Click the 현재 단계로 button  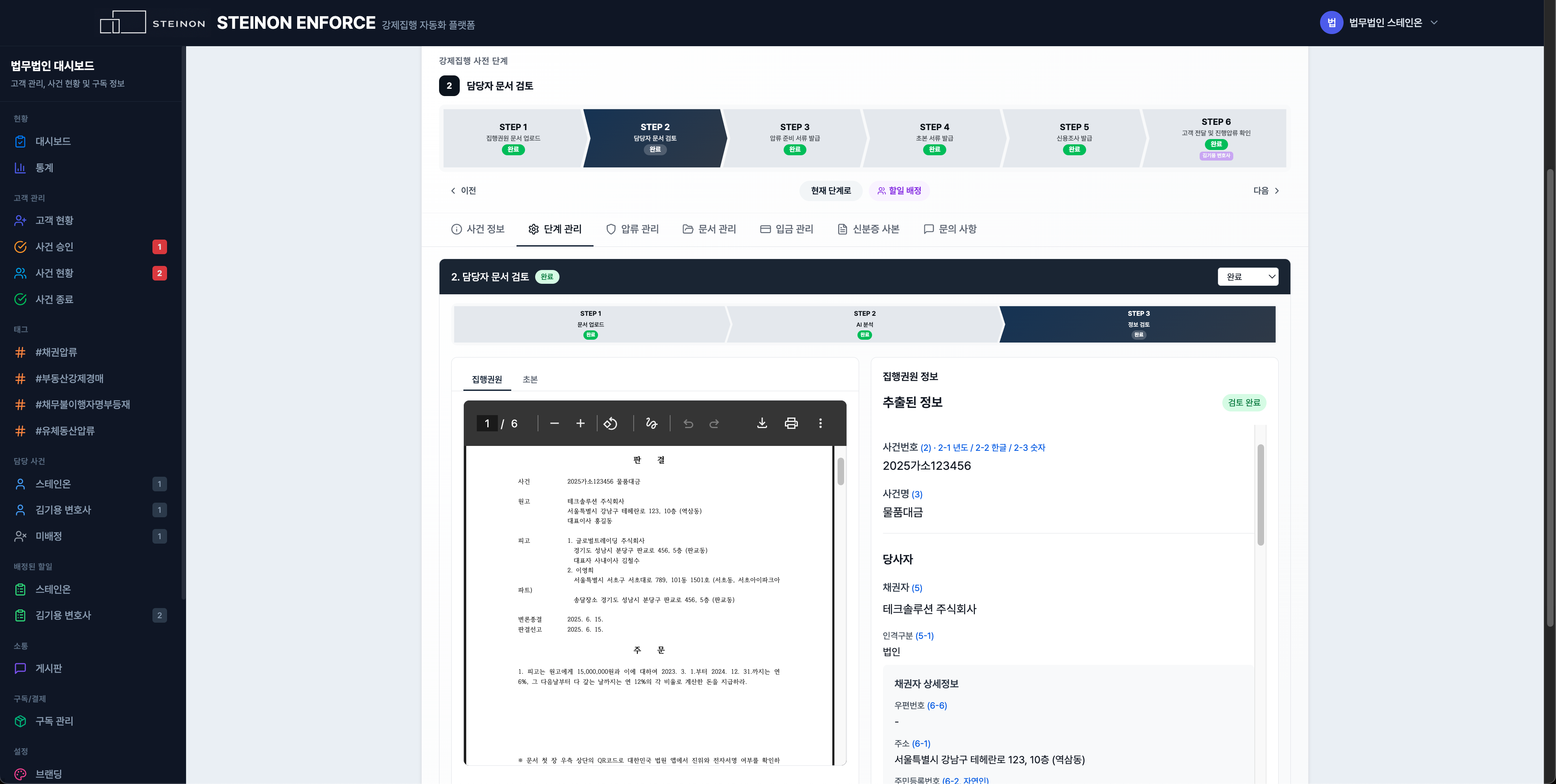pyautogui.click(x=831, y=191)
